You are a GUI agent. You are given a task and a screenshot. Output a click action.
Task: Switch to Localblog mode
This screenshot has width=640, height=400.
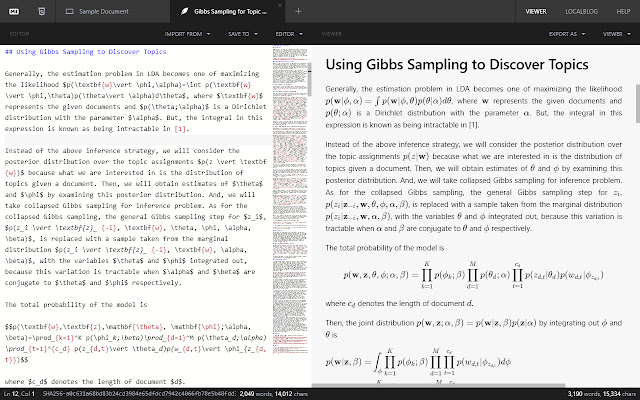coord(577,9)
